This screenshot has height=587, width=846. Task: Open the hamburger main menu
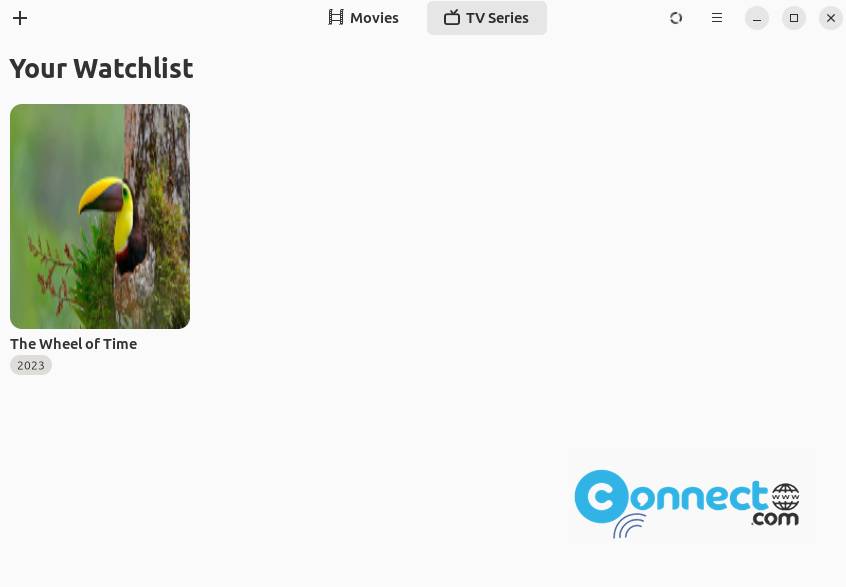(717, 18)
